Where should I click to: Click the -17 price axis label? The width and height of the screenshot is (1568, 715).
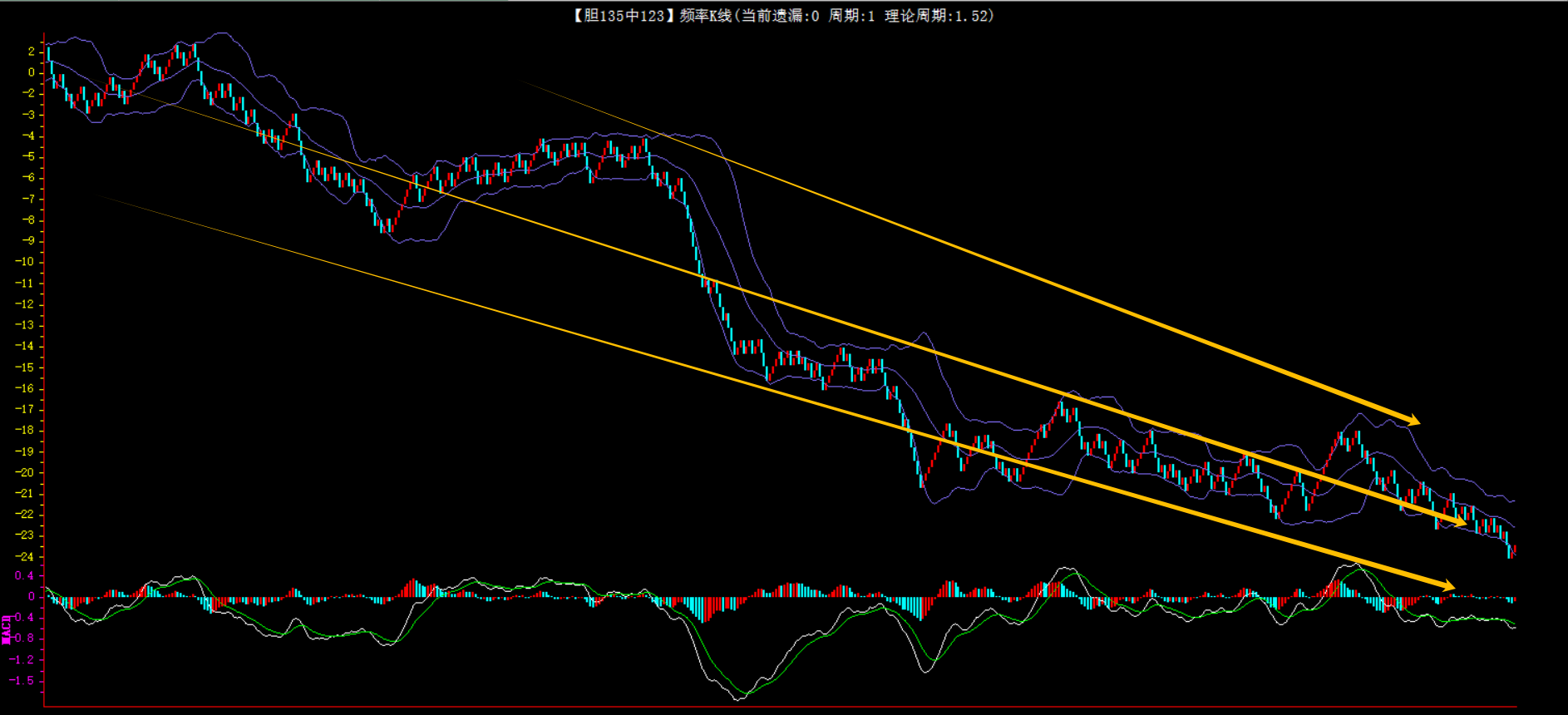point(25,409)
